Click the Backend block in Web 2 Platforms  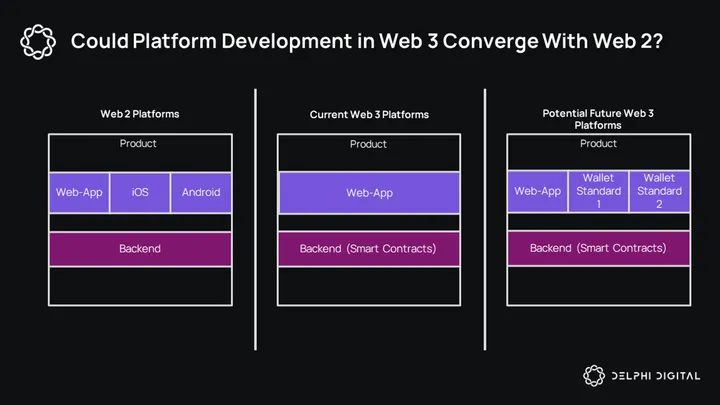139,248
